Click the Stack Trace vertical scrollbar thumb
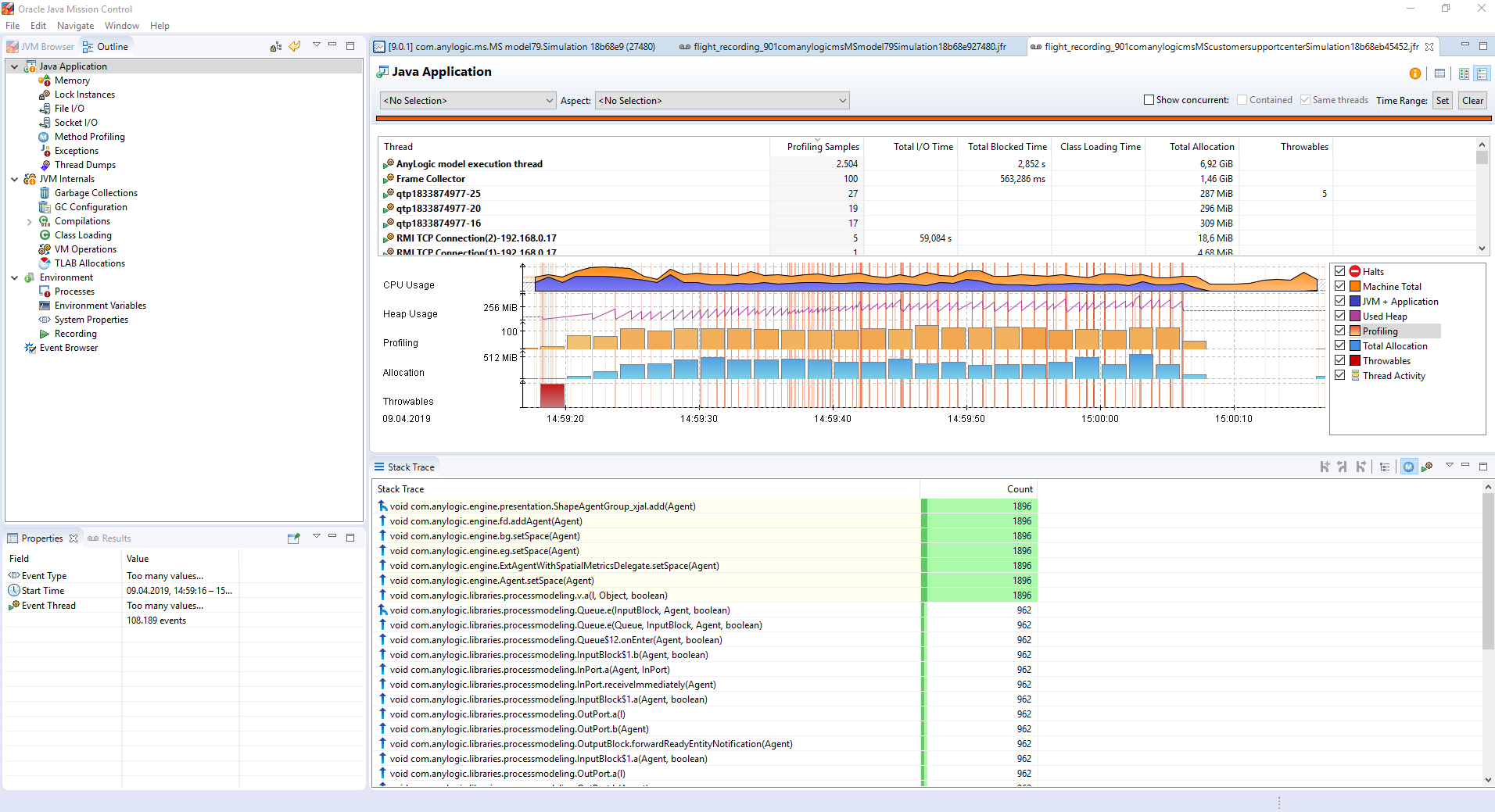Image resolution: width=1495 pixels, height=812 pixels. pos(1487,571)
